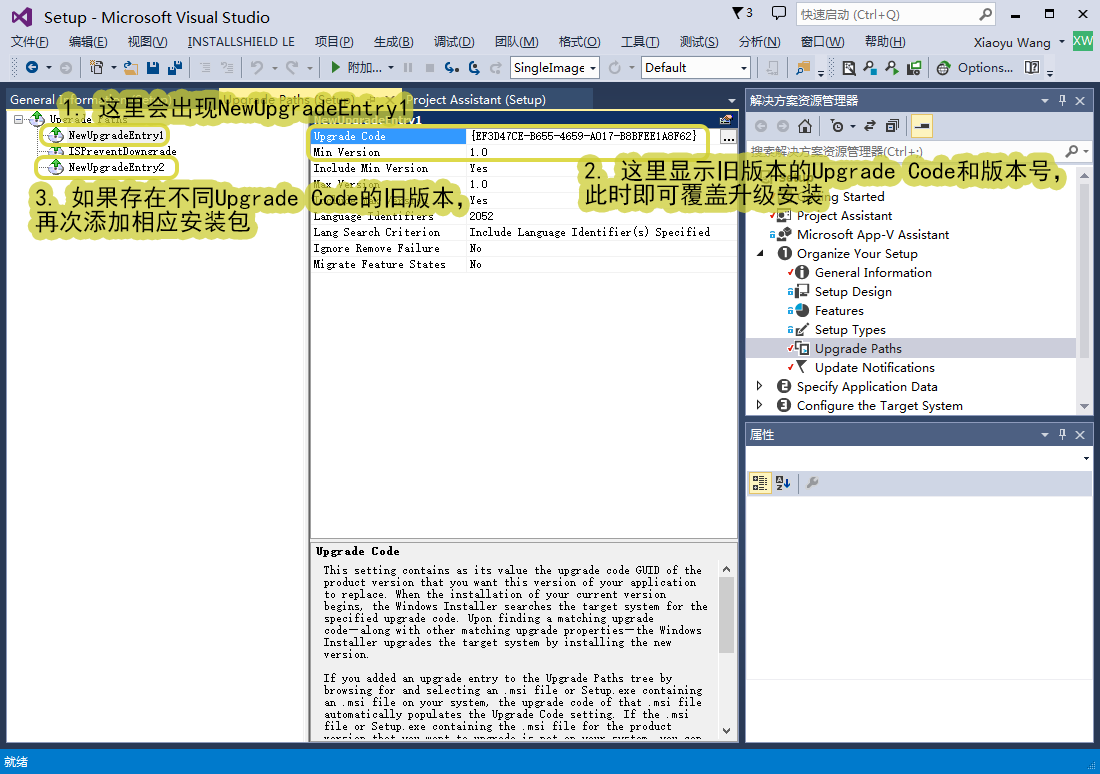
Task: Select the Language Identifiers value 2052
Action: (481, 216)
